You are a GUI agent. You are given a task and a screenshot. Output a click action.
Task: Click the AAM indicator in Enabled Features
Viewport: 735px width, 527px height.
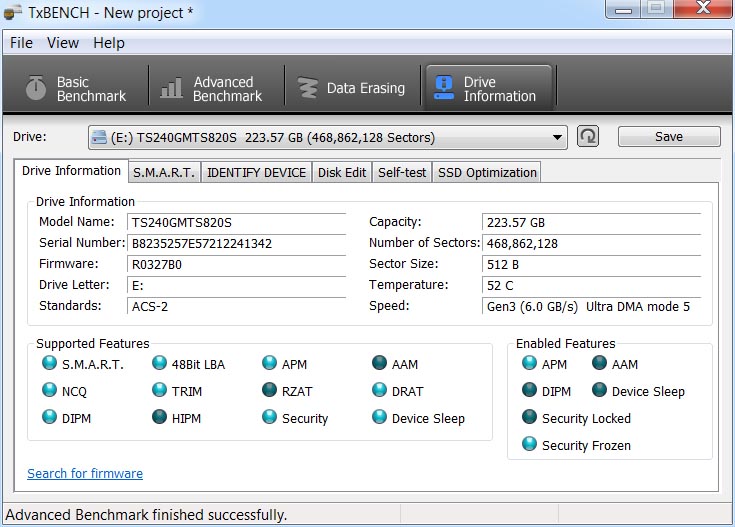point(600,363)
